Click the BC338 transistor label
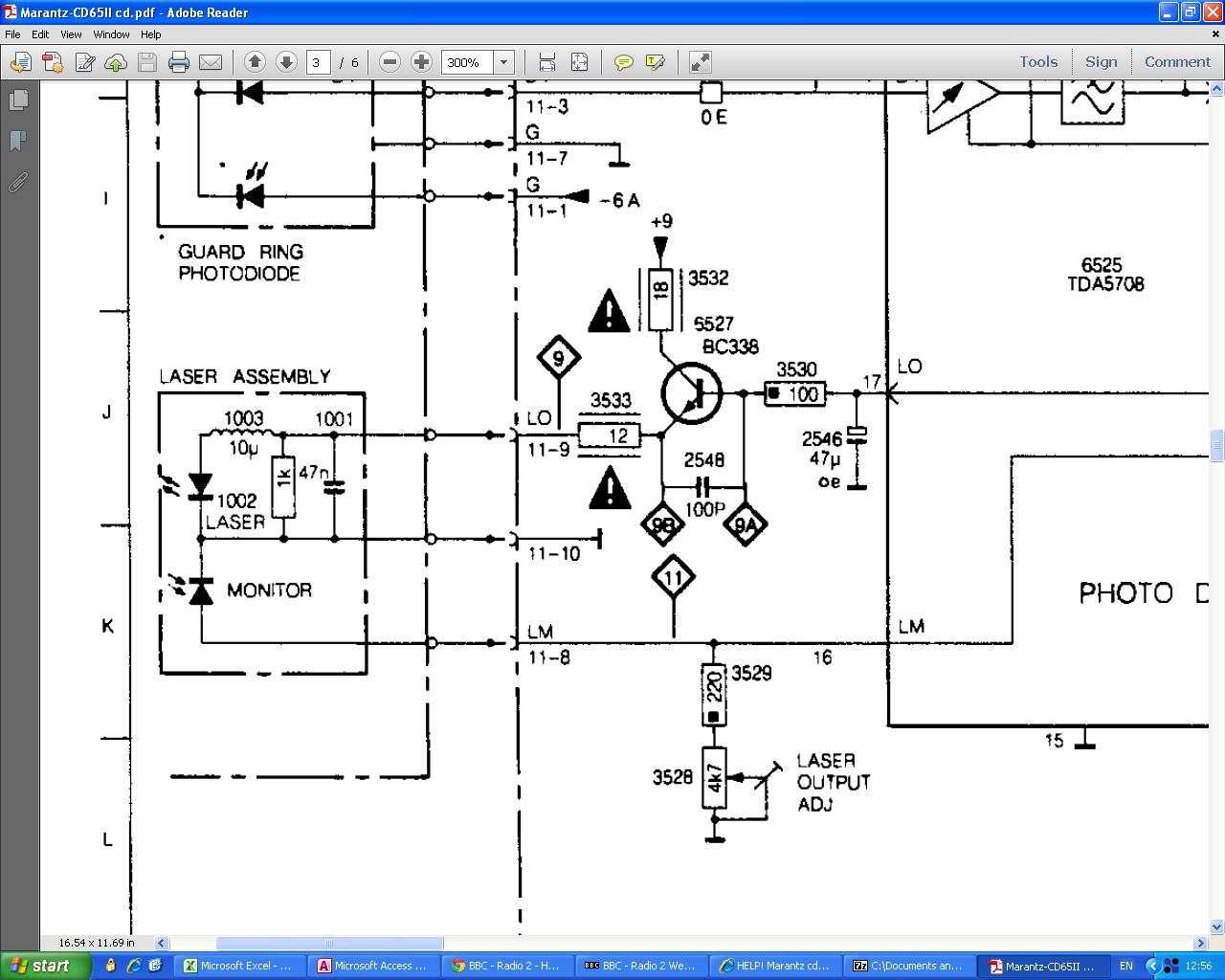 click(x=731, y=346)
